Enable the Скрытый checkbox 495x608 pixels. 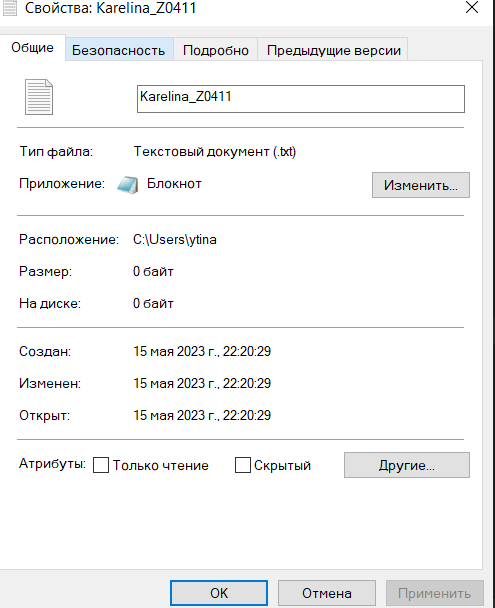pyautogui.click(x=243, y=465)
